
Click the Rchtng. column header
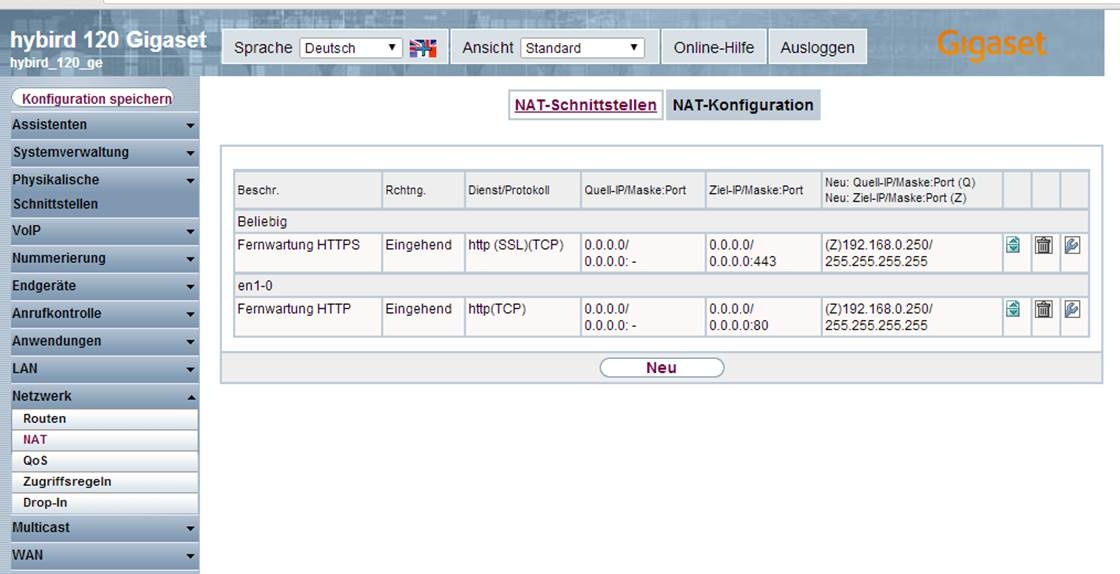423,190
